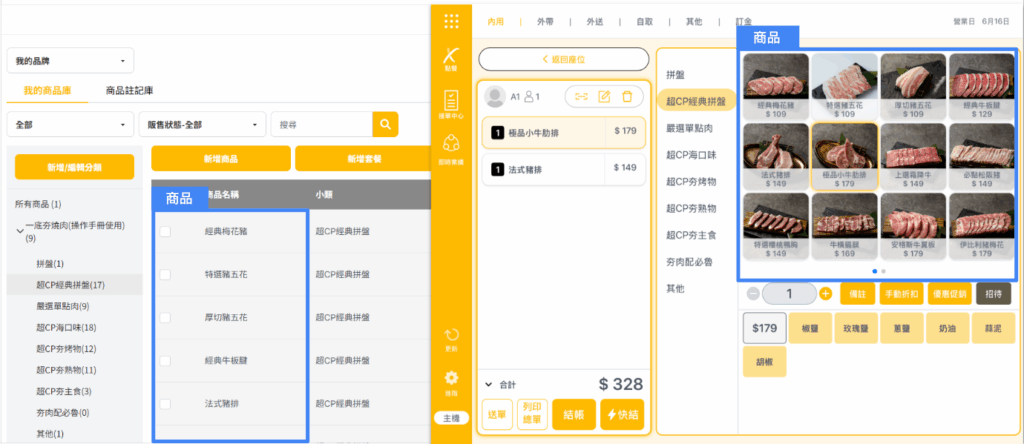Image resolution: width=1024 pixels, height=444 pixels.
Task: Open the nine-dot grid menu icon
Action: [x=452, y=21]
